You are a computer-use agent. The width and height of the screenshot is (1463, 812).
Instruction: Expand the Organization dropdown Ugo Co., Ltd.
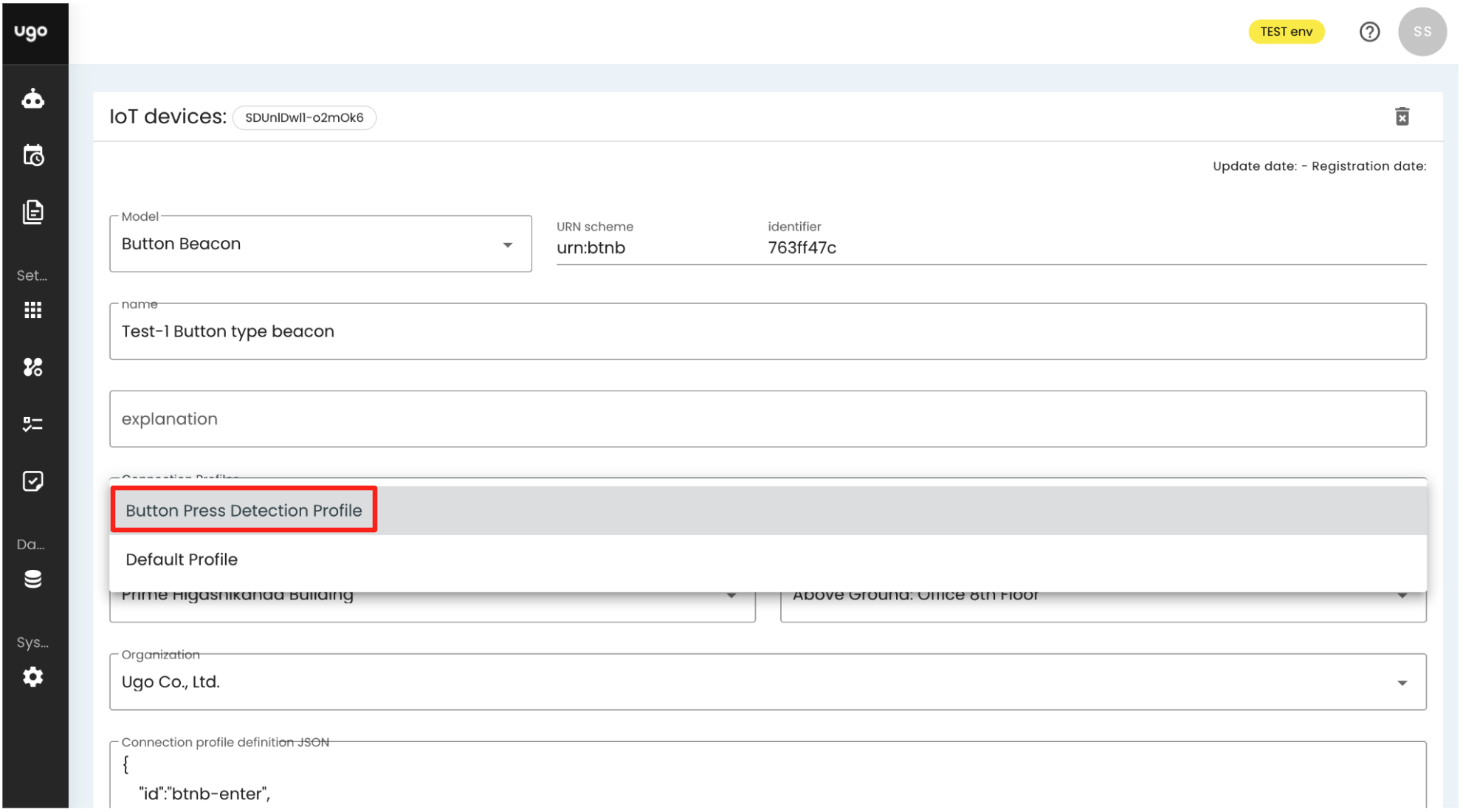[768, 682]
